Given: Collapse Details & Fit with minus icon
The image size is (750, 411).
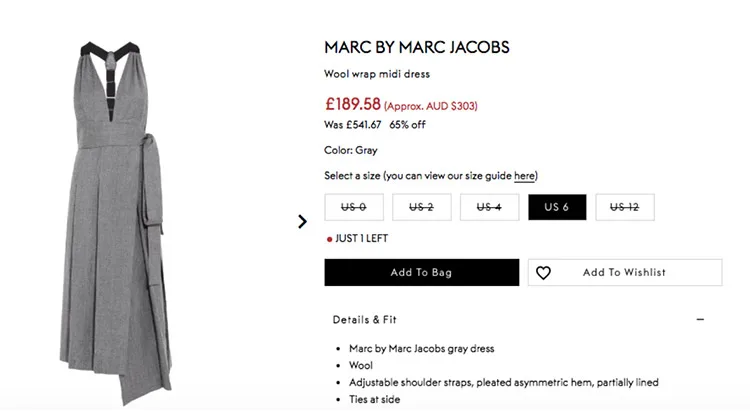Looking at the screenshot, I should (x=700, y=320).
